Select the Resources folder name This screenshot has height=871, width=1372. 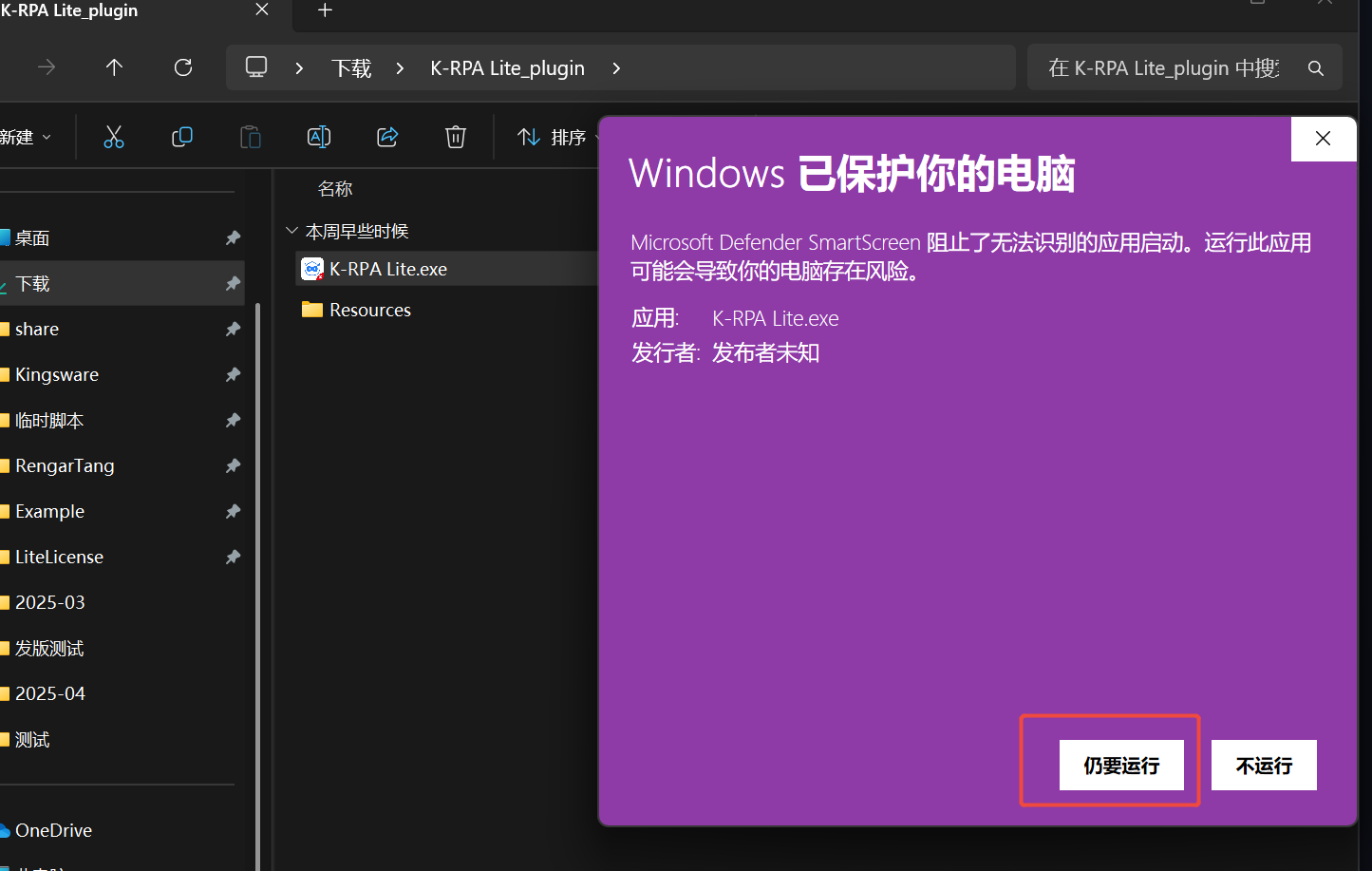[370, 311]
